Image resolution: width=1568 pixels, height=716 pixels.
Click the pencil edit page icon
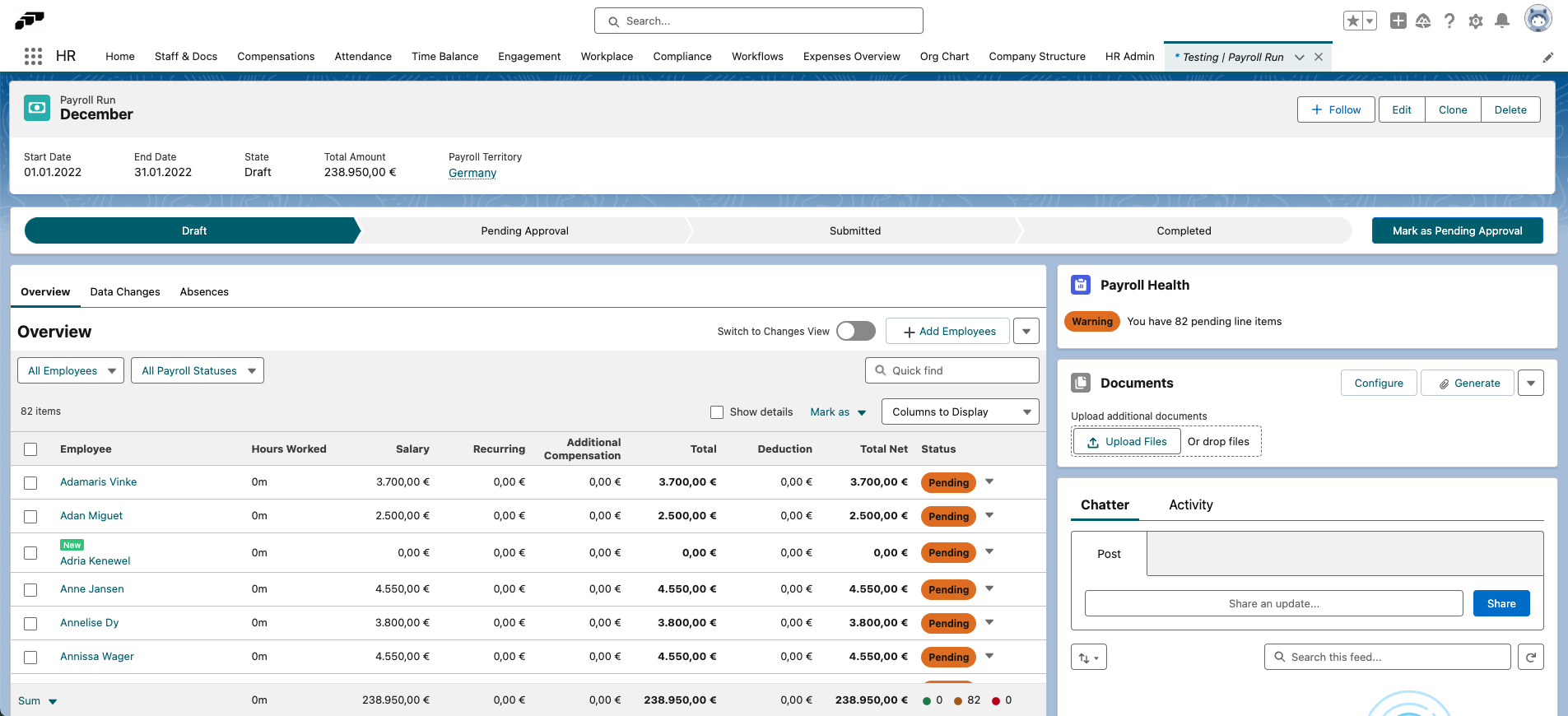click(1547, 58)
